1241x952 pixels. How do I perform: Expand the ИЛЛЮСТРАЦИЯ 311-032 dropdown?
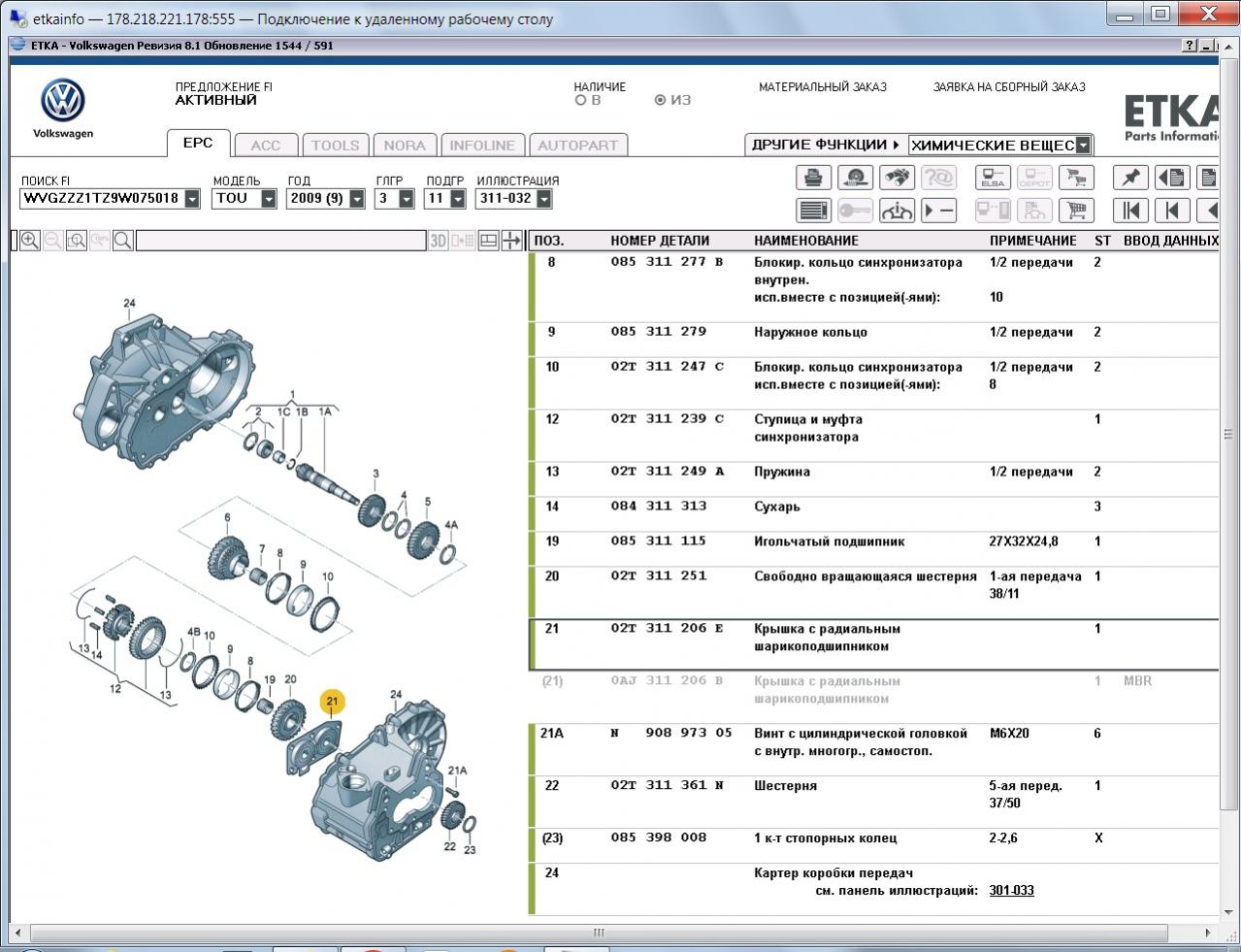pyautogui.click(x=543, y=198)
